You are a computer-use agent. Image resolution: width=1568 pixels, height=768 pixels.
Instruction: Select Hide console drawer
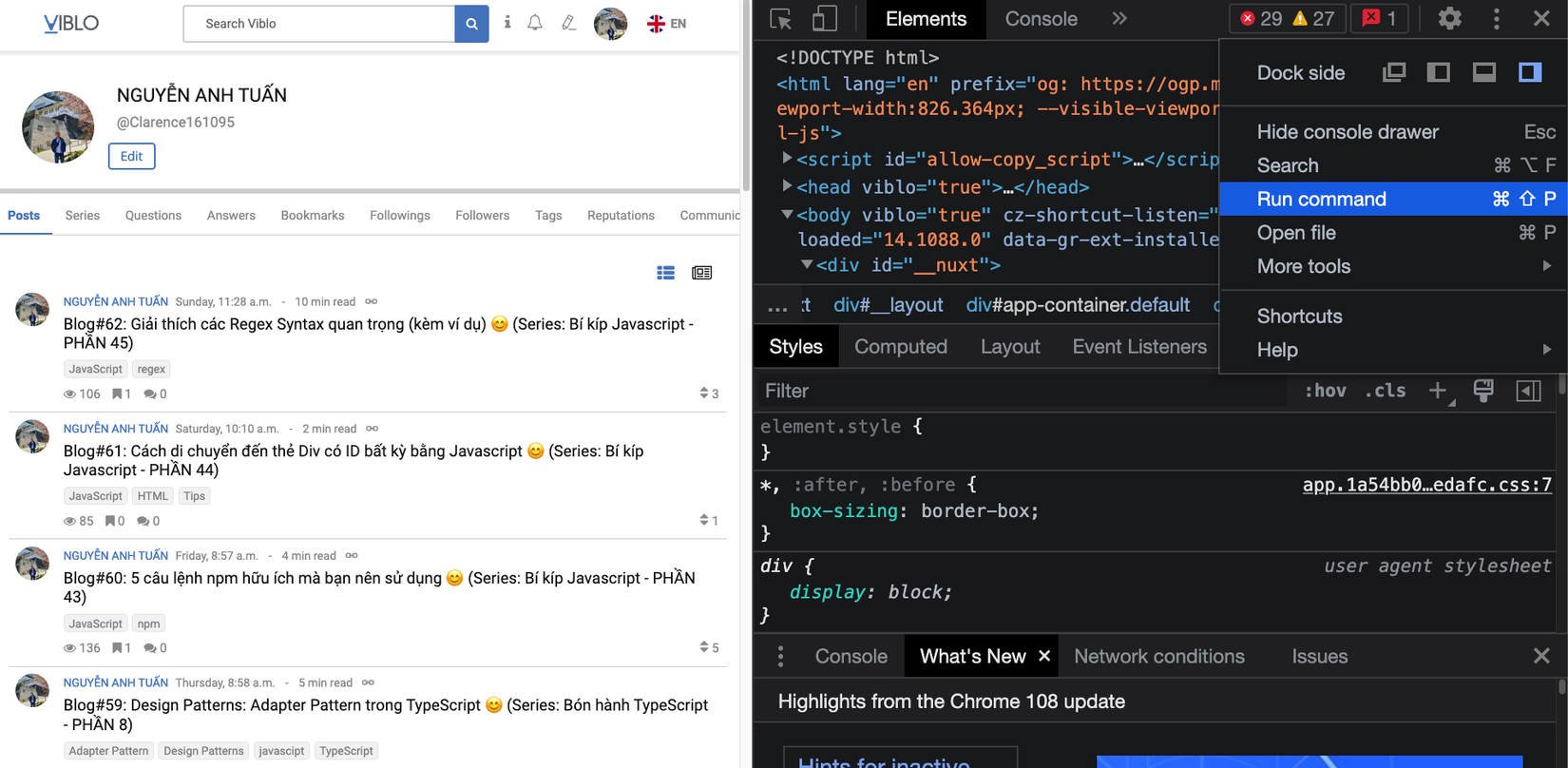[x=1393, y=132]
